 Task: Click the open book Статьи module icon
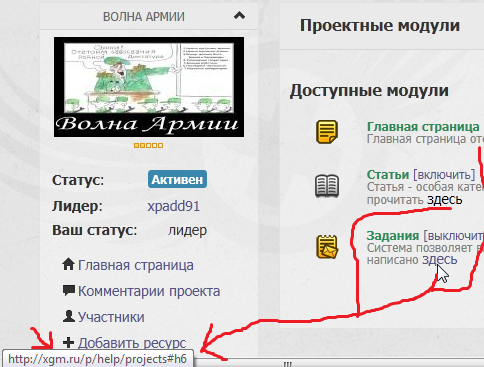click(327, 186)
